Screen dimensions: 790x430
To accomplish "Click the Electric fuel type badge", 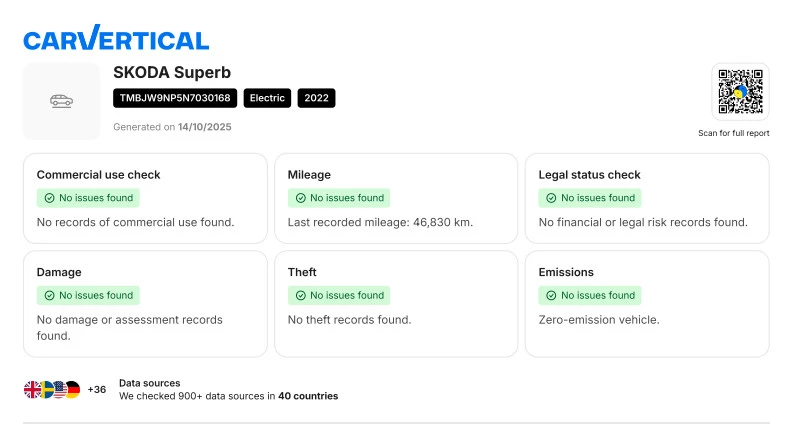I will click(x=267, y=98).
